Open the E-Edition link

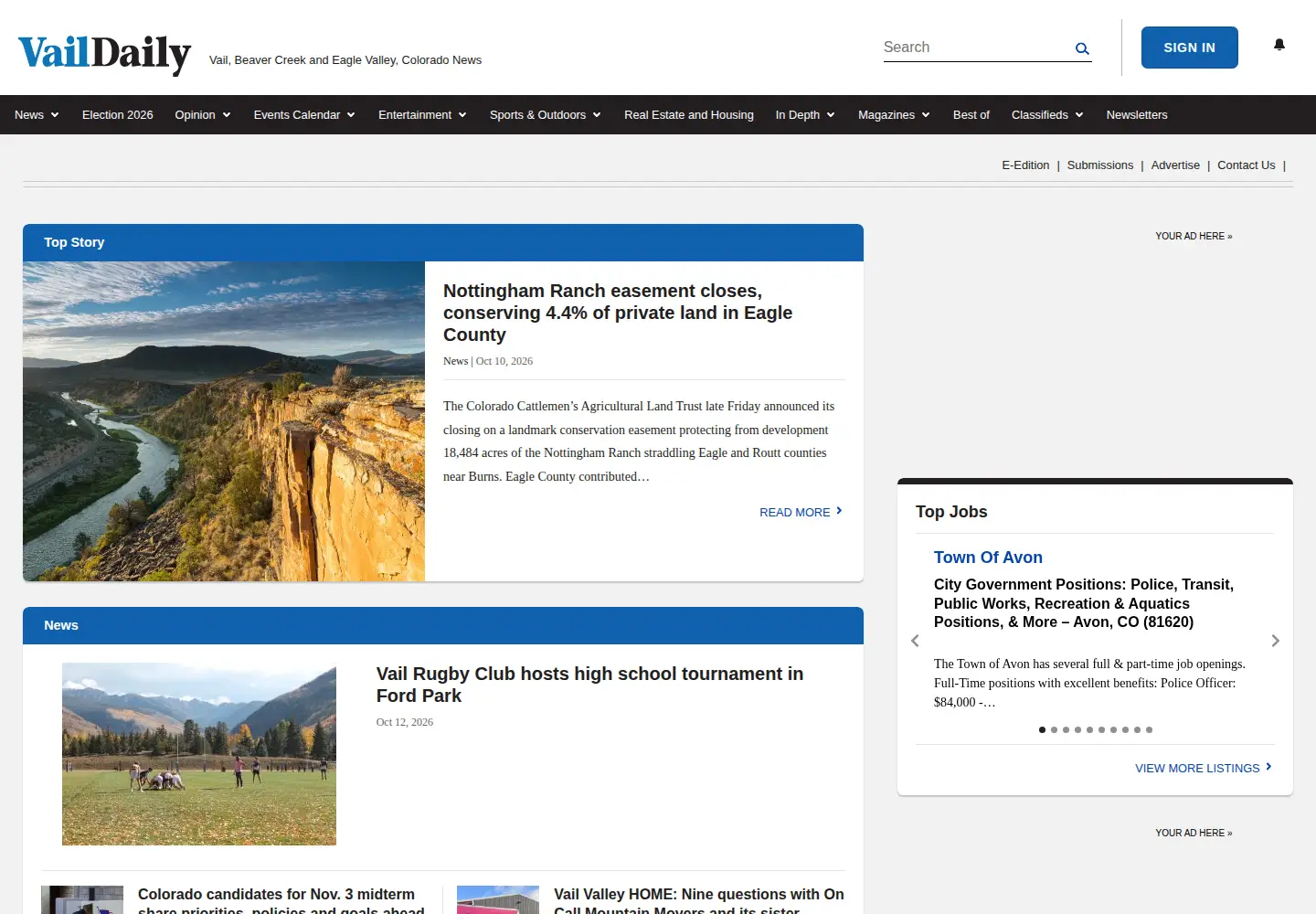pos(1025,165)
